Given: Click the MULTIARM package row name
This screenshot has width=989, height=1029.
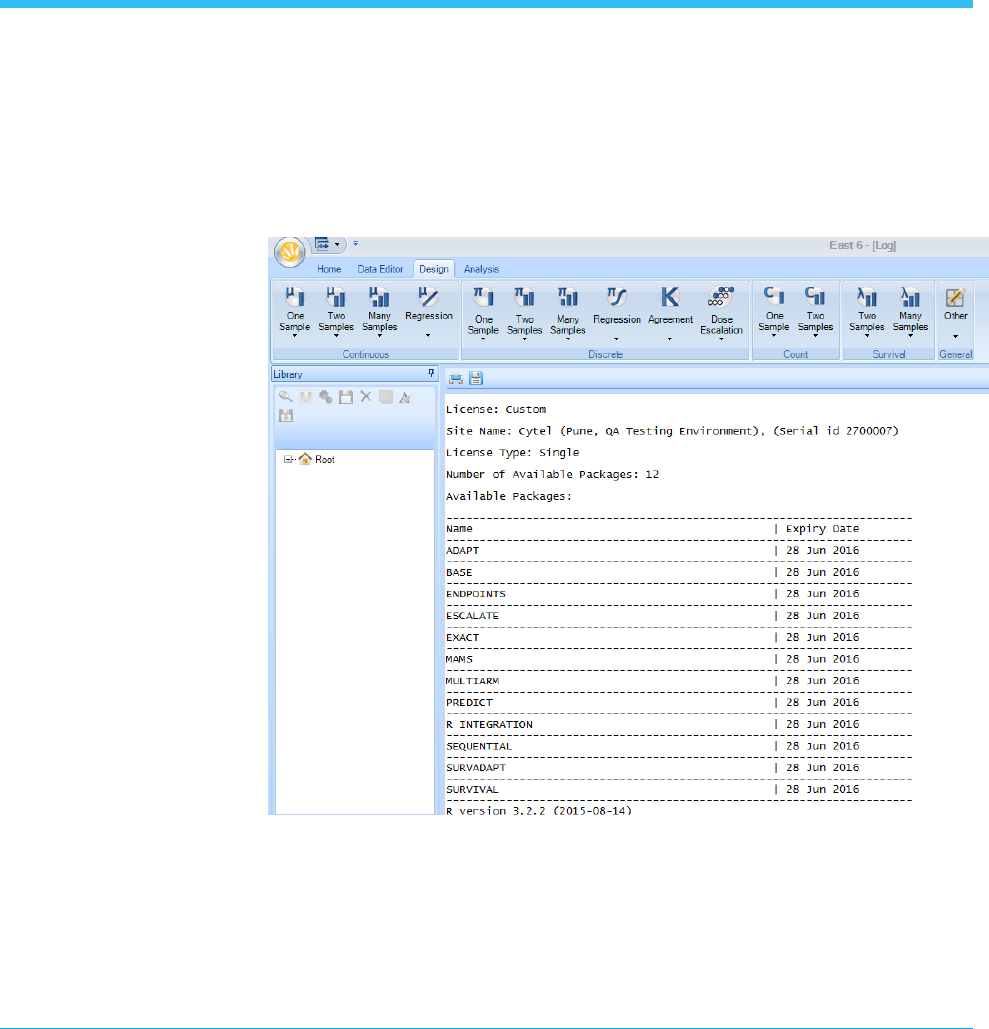Looking at the screenshot, I should [x=473, y=681].
